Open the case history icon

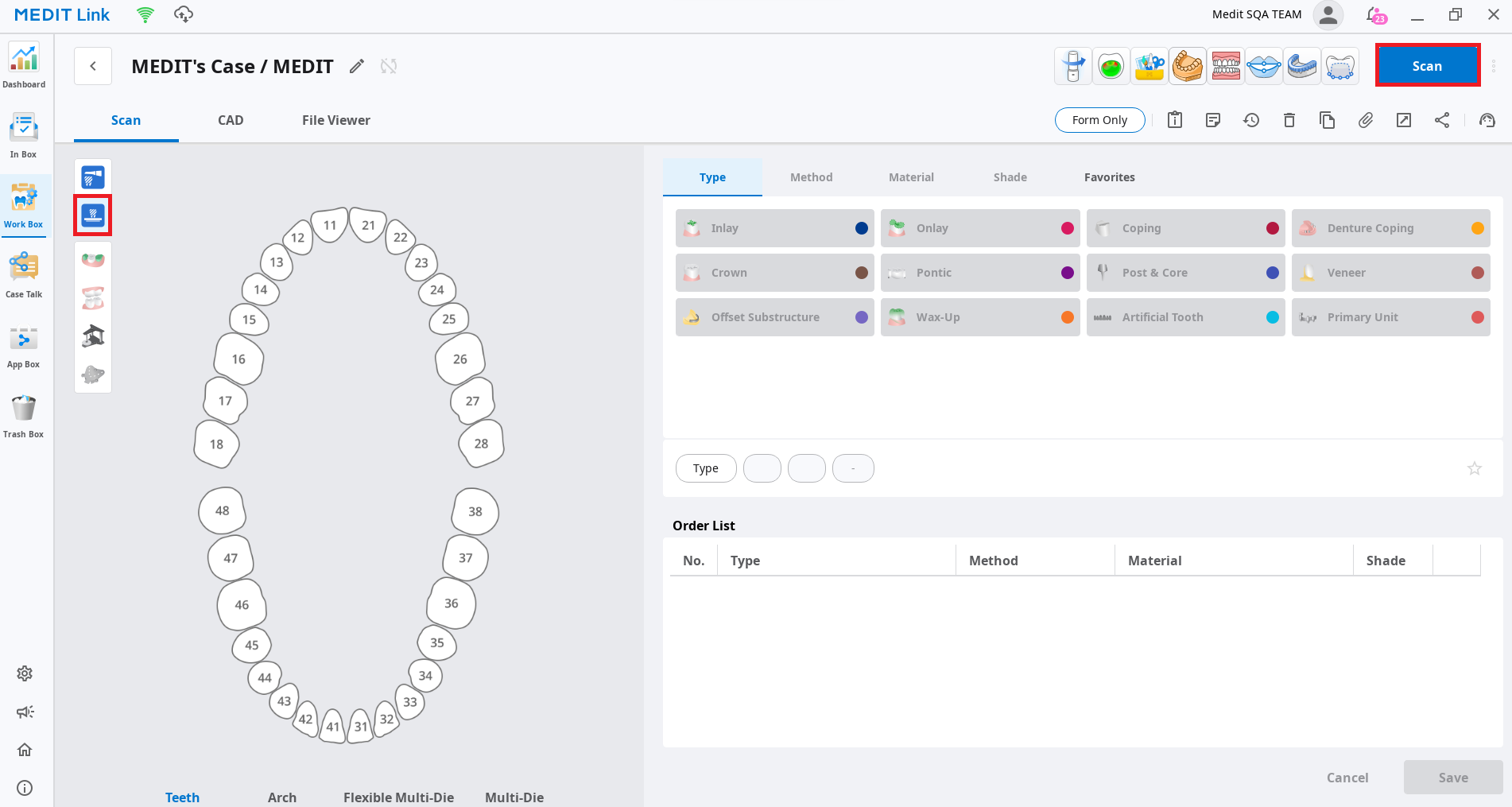[x=1251, y=120]
